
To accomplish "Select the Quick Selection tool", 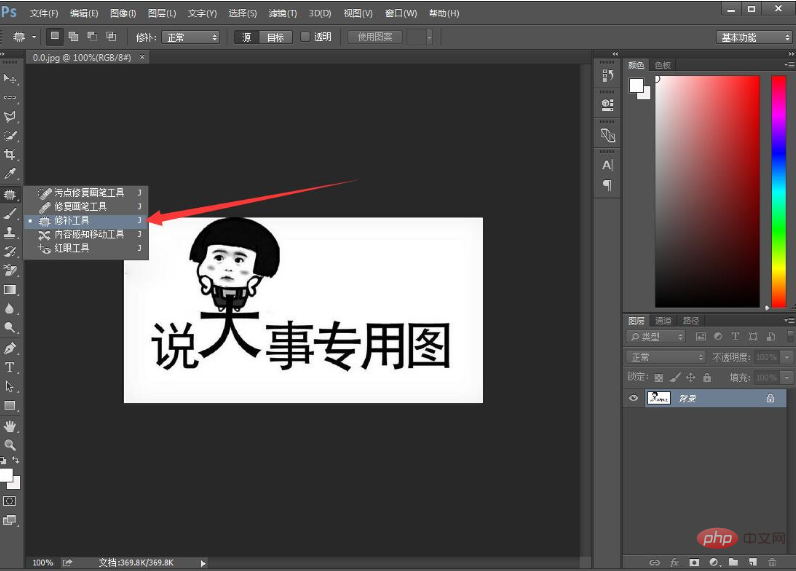I will tap(10, 136).
